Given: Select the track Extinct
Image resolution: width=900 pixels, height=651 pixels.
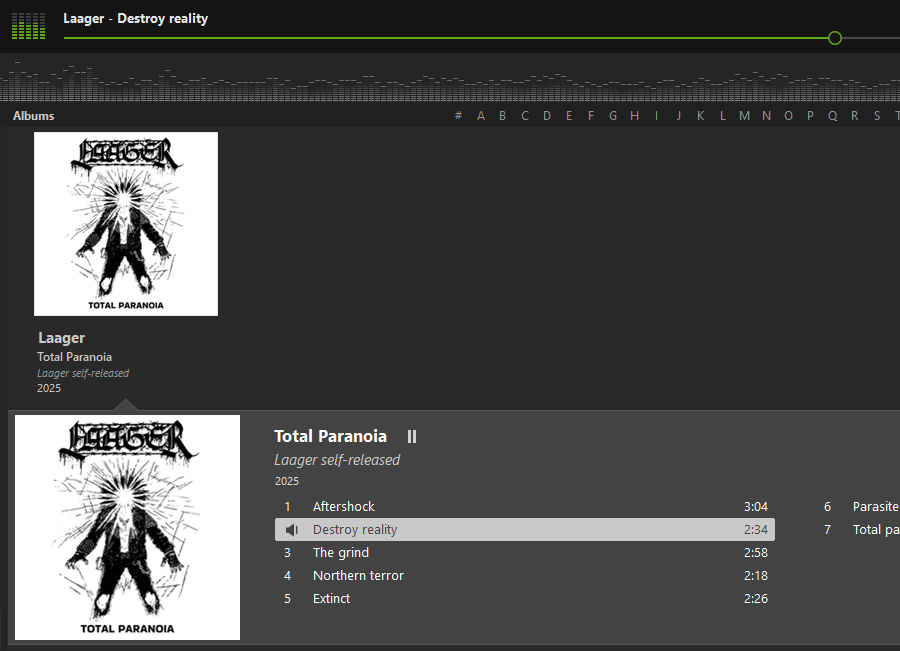Looking at the screenshot, I should point(331,599).
